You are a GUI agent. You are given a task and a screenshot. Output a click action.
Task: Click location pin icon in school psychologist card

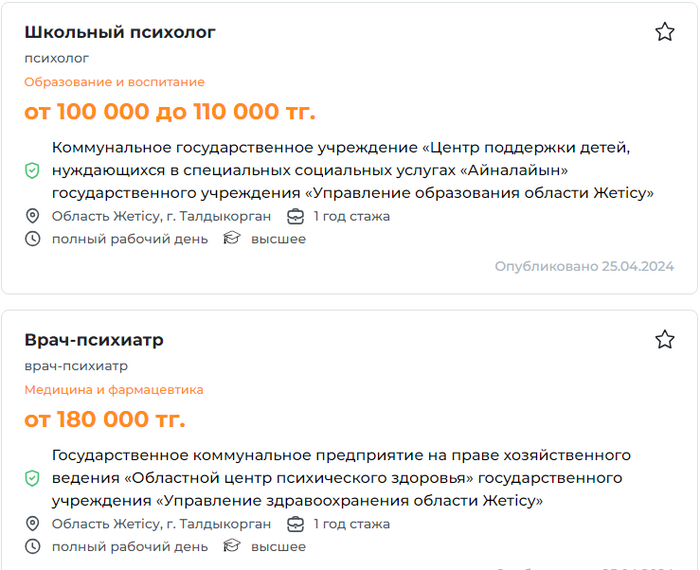pos(32,216)
